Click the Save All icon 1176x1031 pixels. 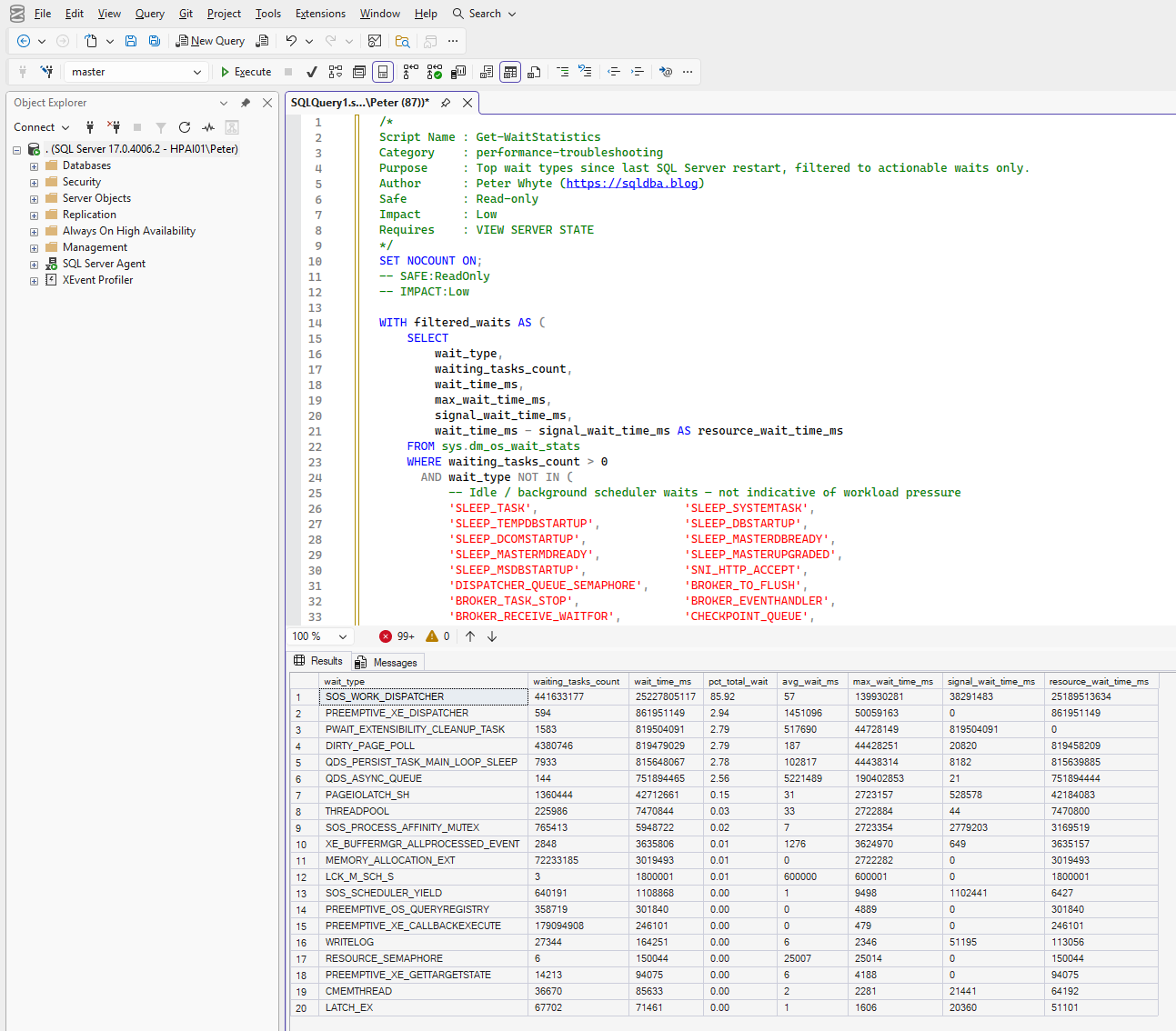click(155, 41)
